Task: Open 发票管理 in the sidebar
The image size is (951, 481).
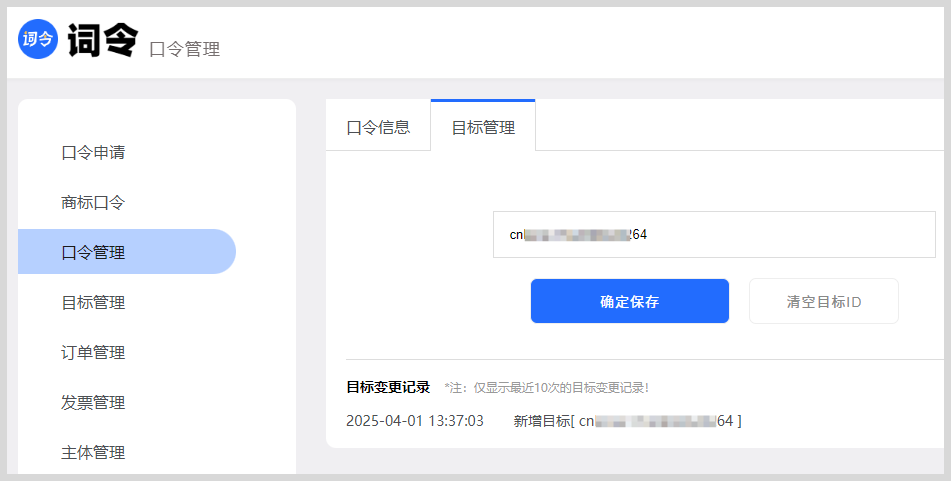Action: pos(93,402)
